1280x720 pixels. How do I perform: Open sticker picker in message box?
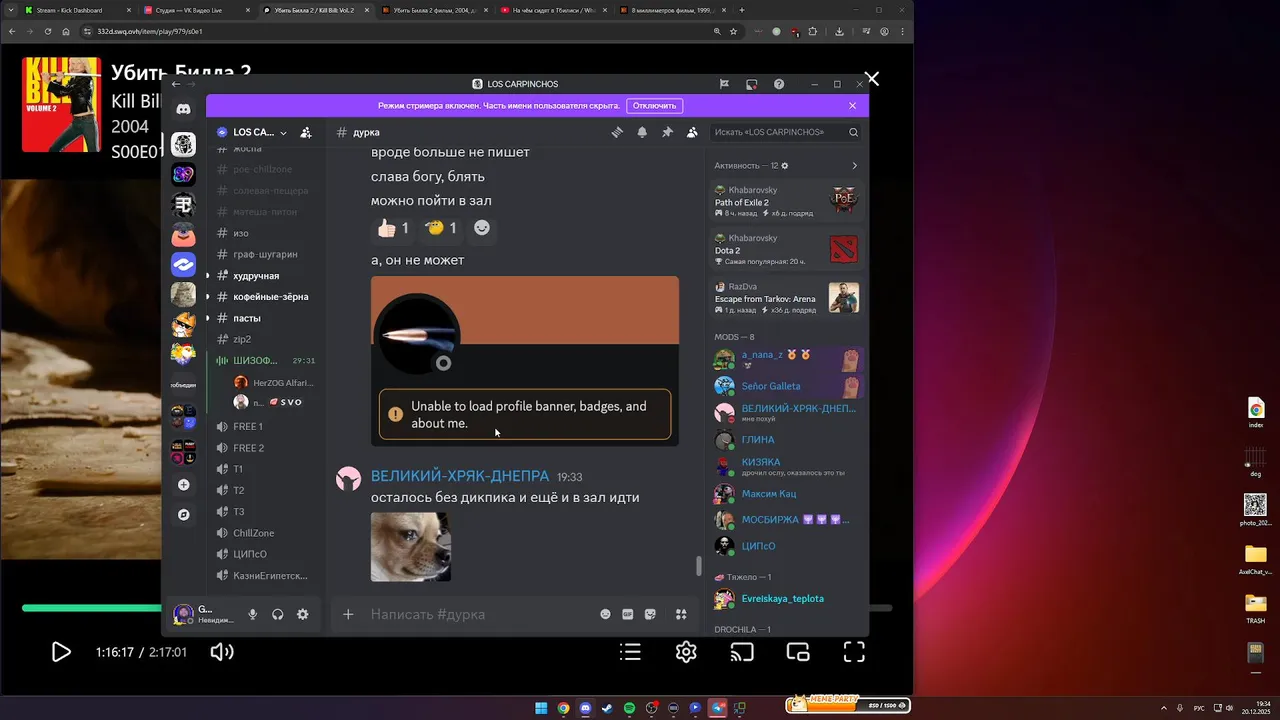651,614
